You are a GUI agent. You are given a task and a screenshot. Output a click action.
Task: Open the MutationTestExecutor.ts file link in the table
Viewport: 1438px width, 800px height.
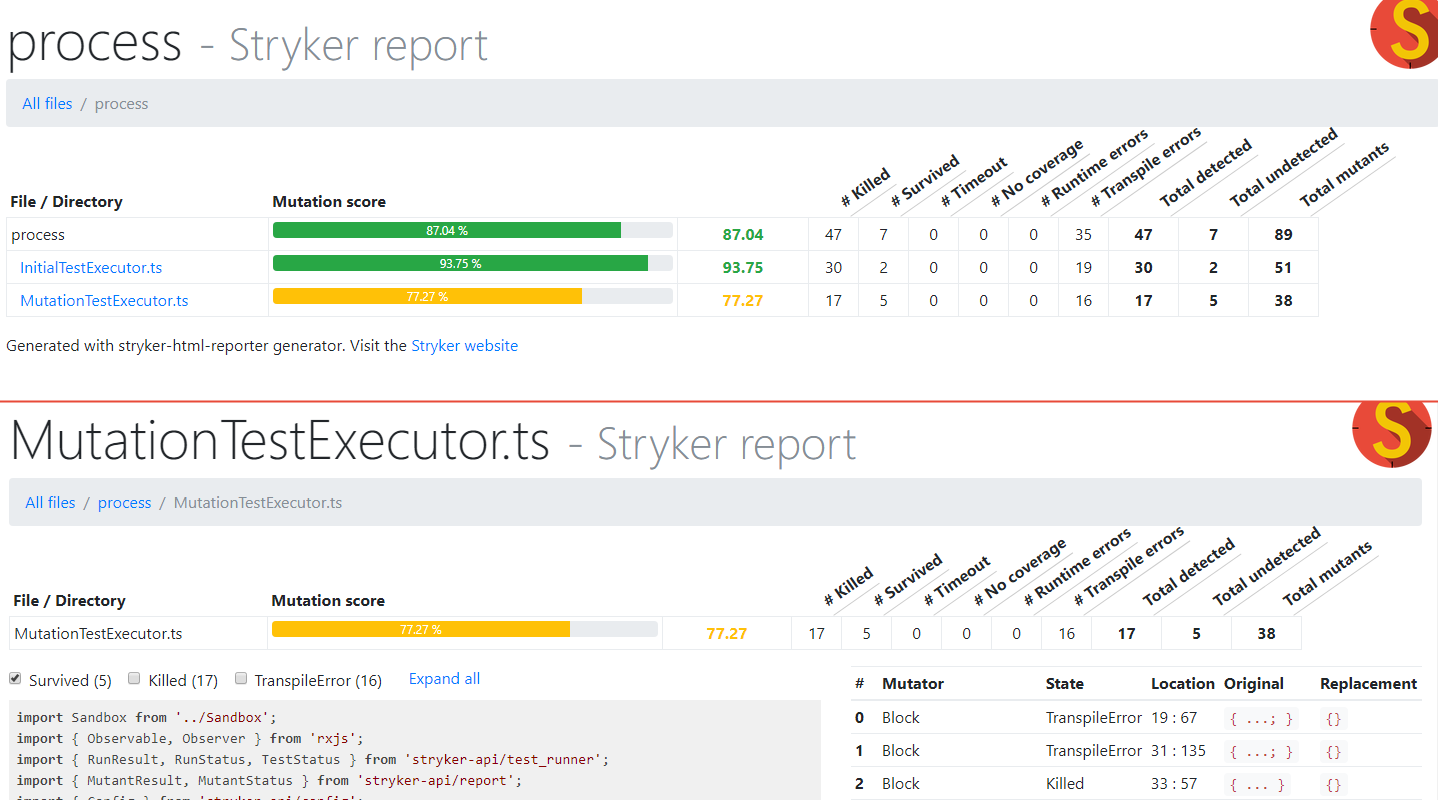[104, 300]
